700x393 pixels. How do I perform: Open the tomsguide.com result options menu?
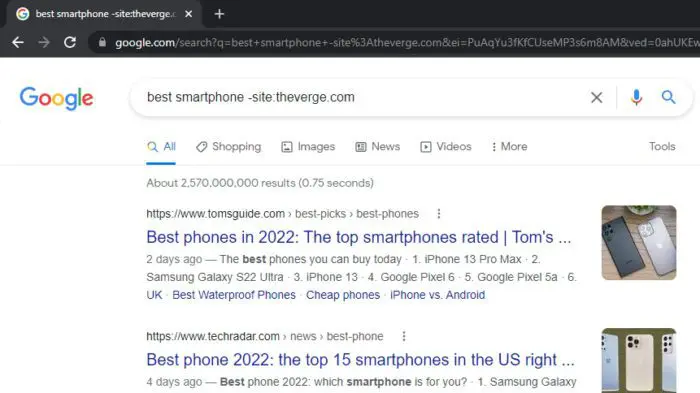coord(439,214)
